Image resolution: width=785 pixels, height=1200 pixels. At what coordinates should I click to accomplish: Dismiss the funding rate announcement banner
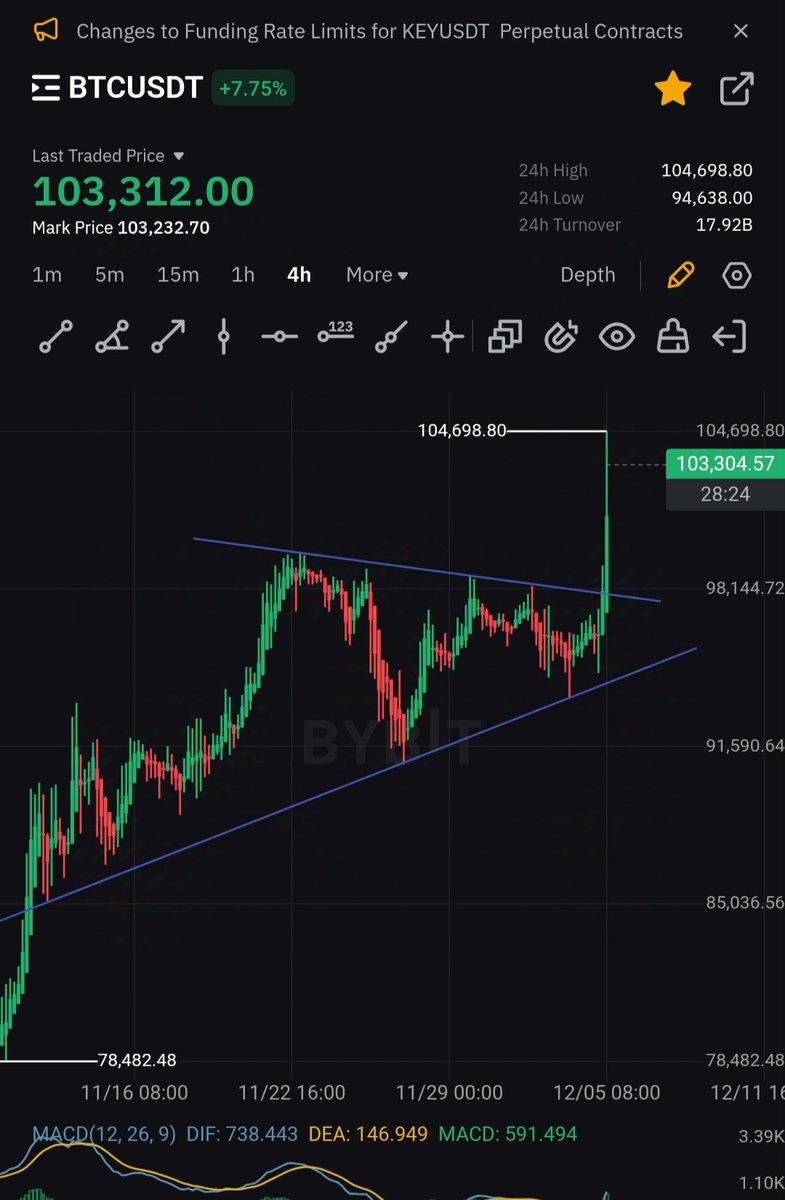click(x=741, y=31)
